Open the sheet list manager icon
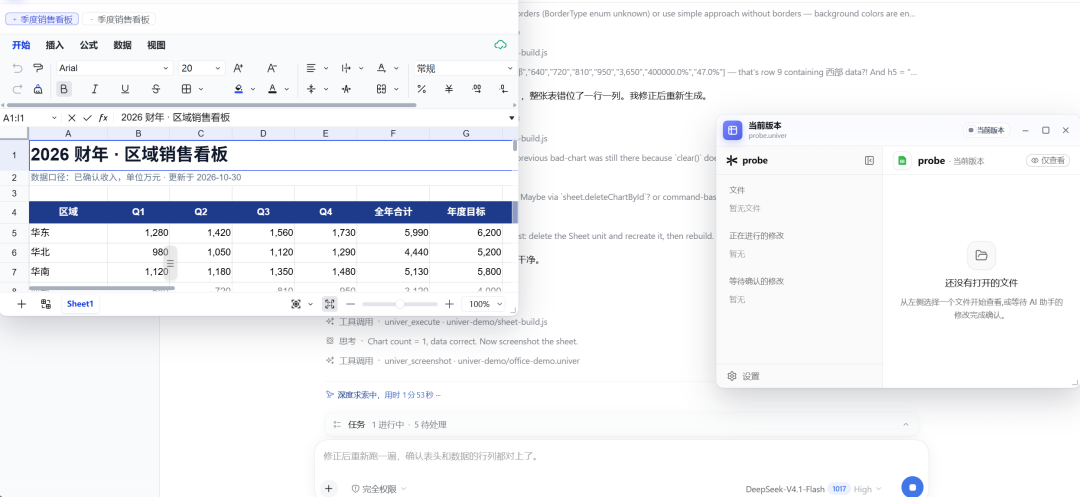 [45, 304]
